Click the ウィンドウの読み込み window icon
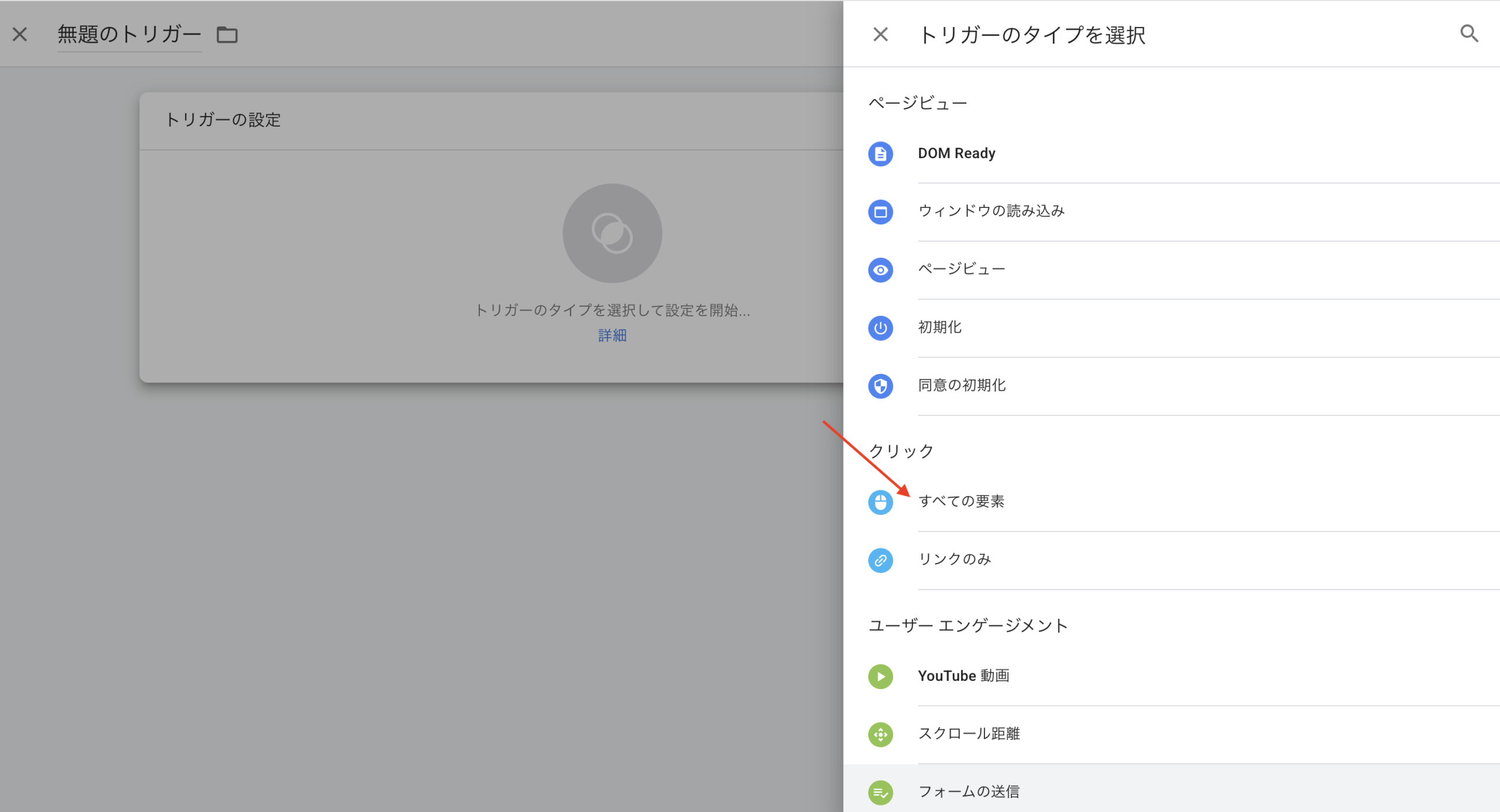 coord(880,212)
